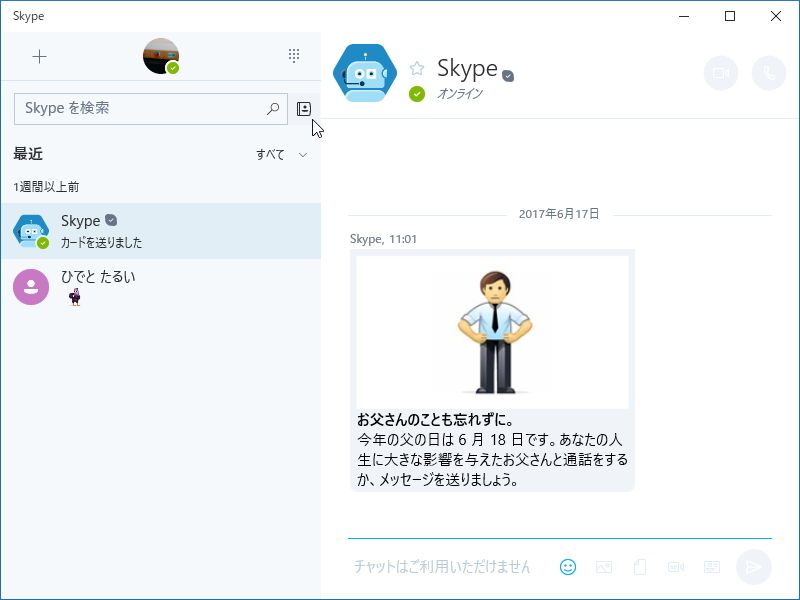Click お父さんのことも忘れずに。 card title
Viewport: 800px width, 600px height.
tap(435, 419)
